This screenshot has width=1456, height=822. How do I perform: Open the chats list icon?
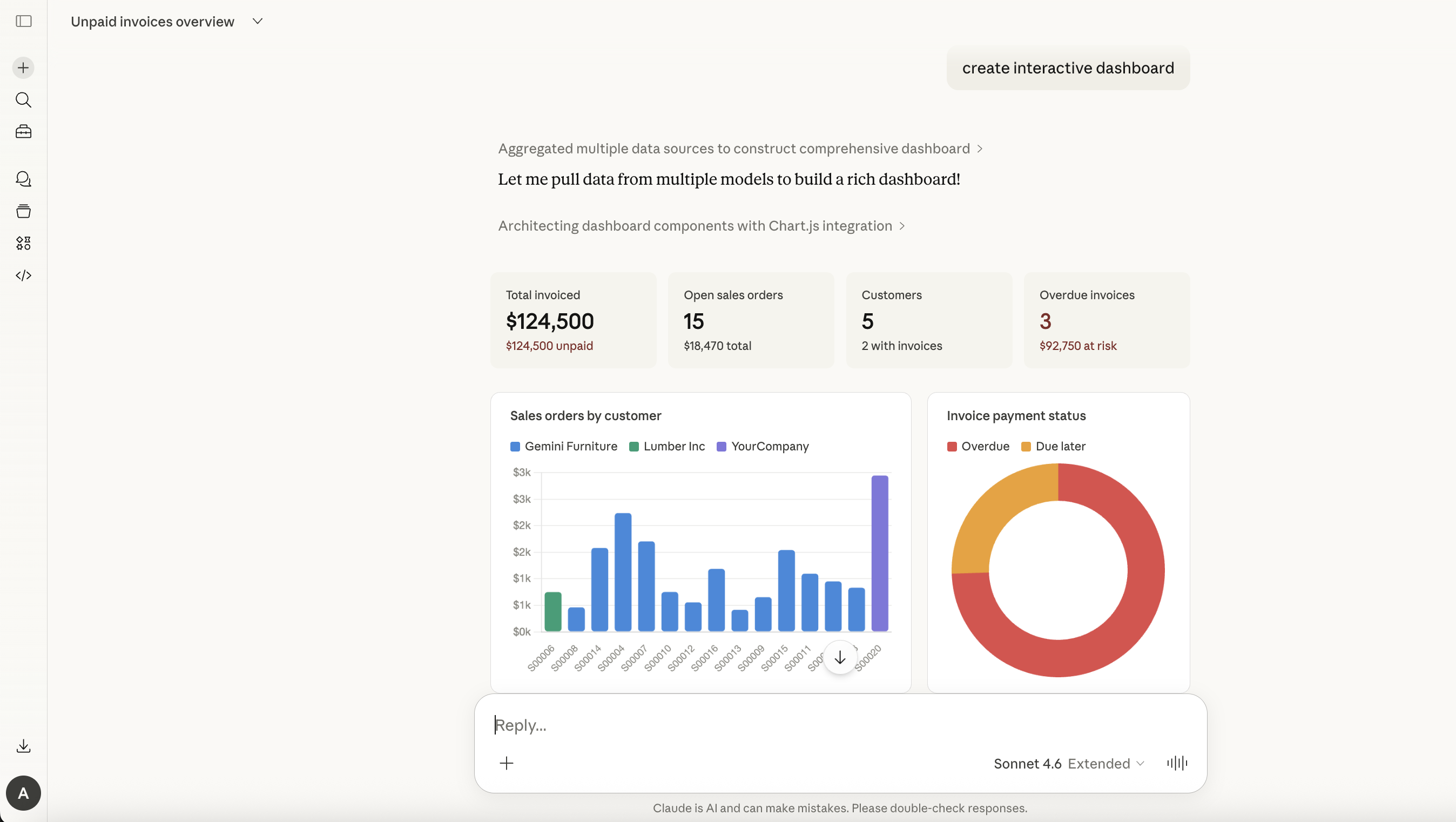(23, 179)
